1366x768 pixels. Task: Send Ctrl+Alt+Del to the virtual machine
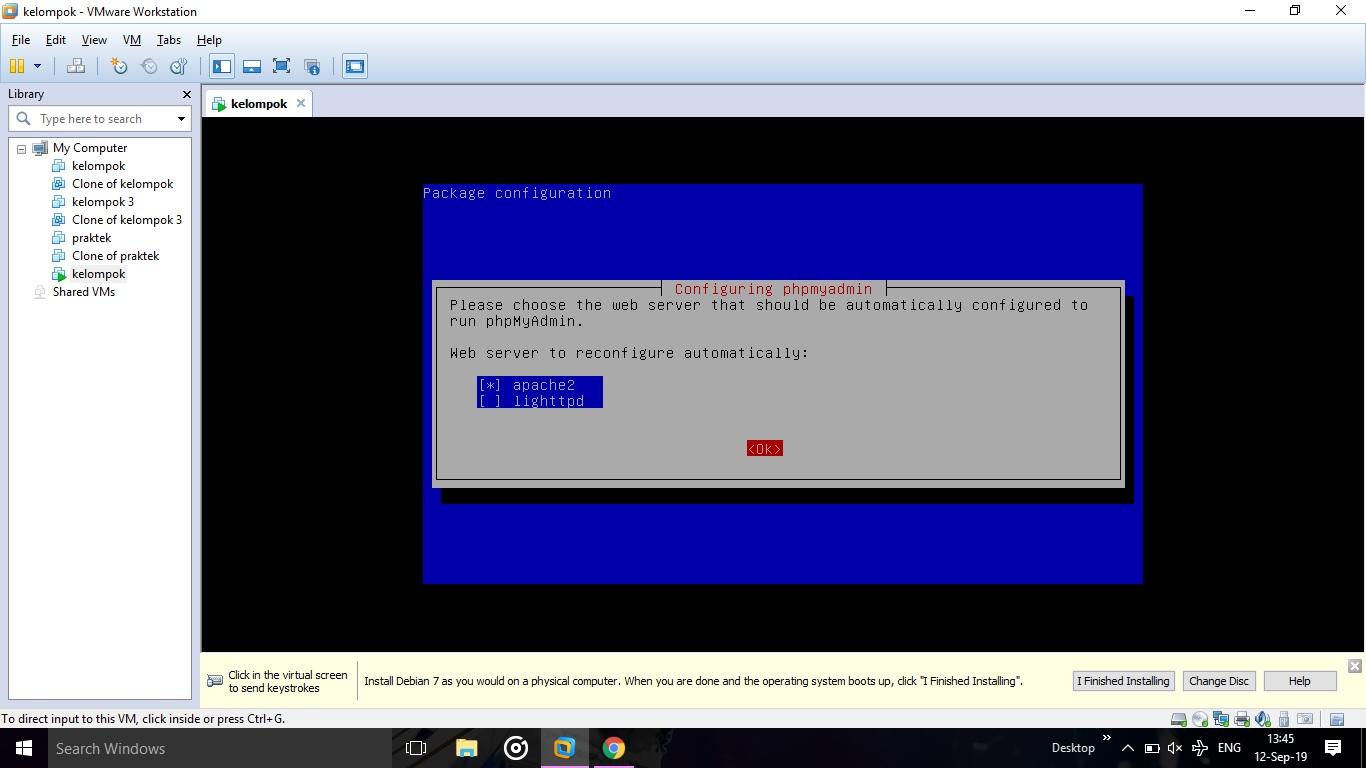click(x=75, y=66)
